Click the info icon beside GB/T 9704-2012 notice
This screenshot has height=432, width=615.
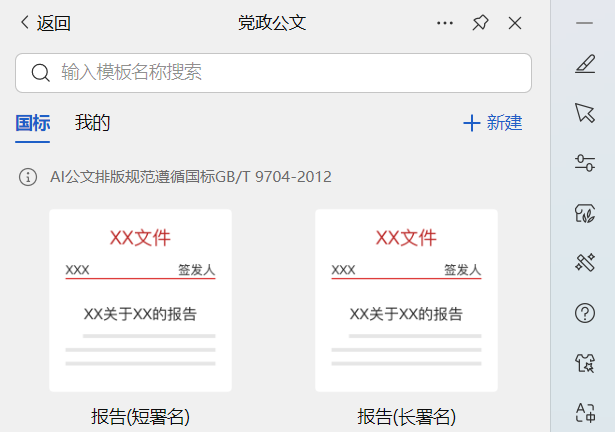(28, 177)
